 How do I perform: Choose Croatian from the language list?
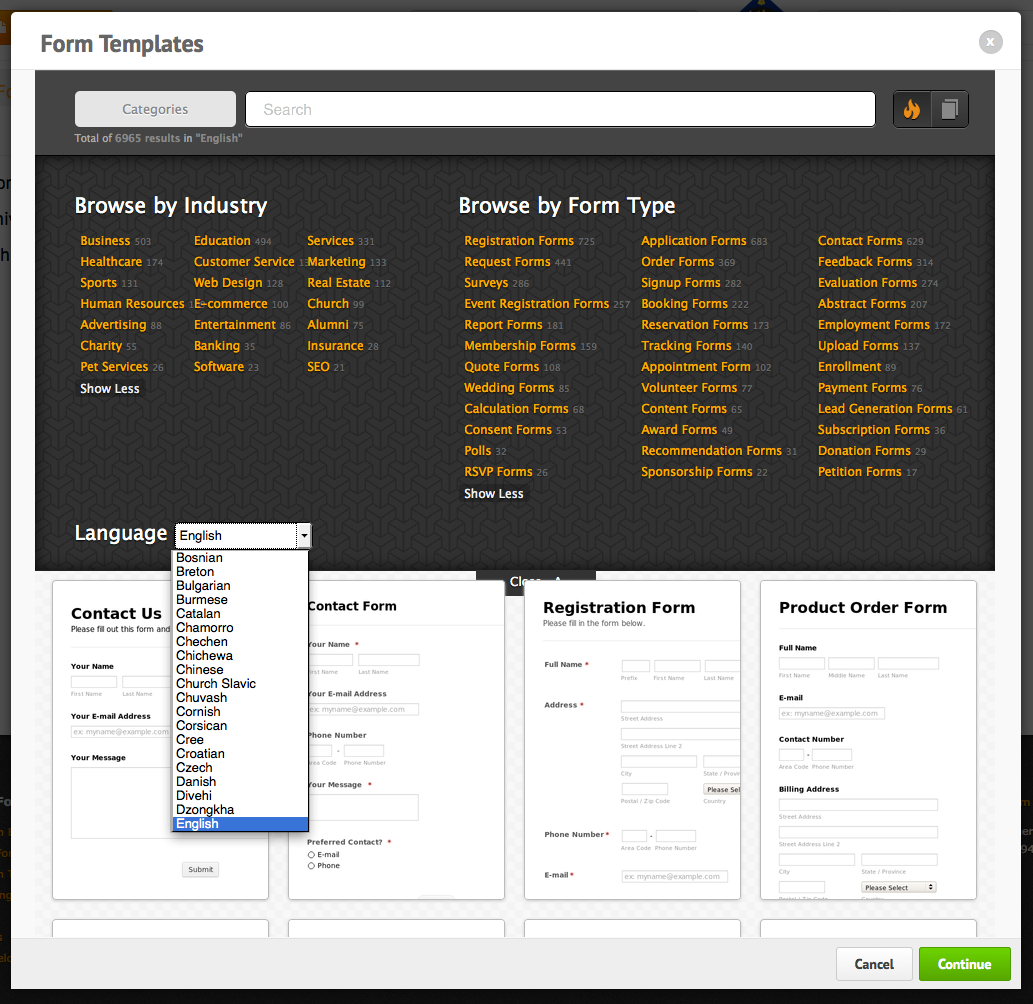(x=200, y=754)
